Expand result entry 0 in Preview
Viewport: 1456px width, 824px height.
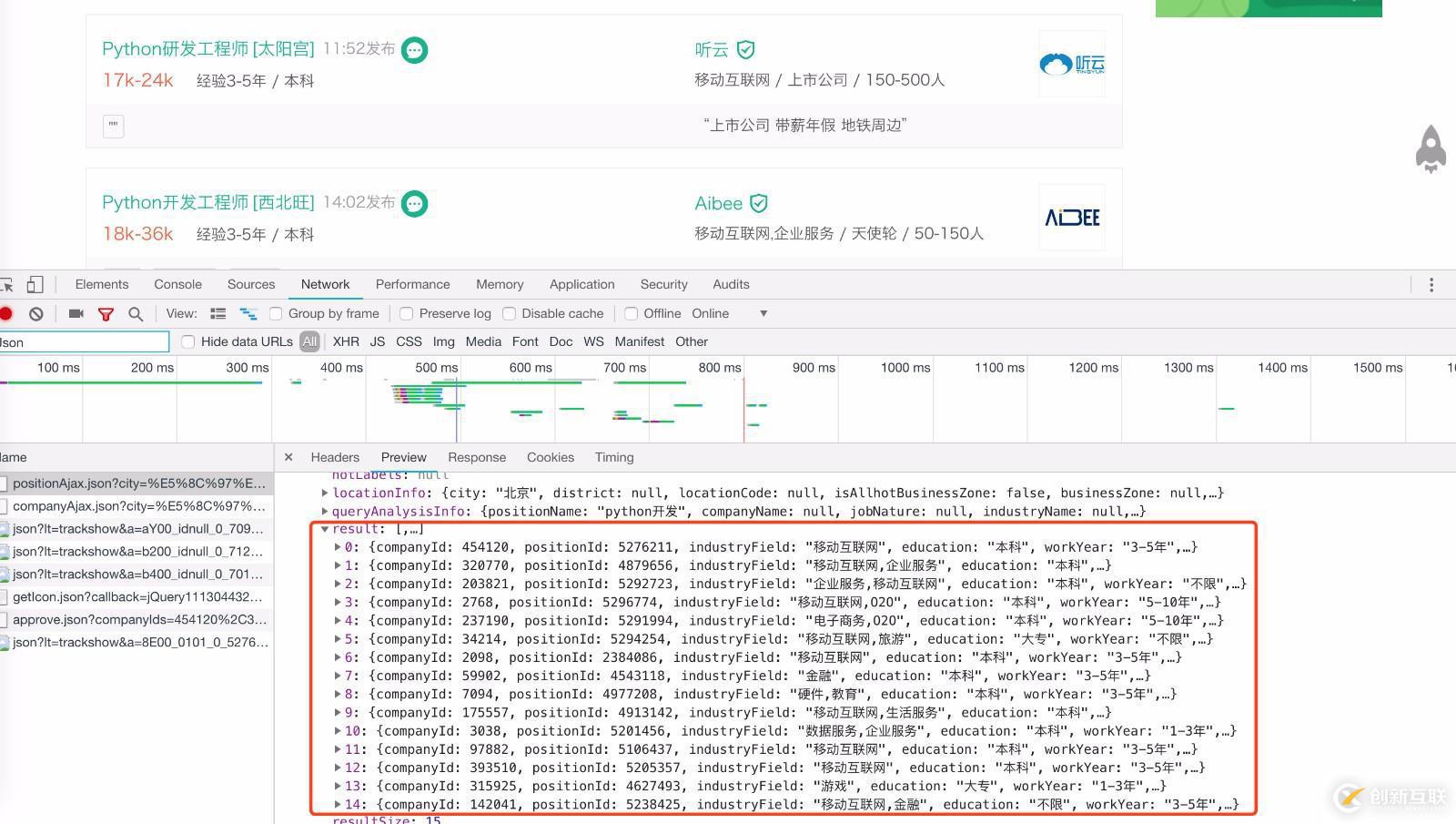pyautogui.click(x=338, y=546)
